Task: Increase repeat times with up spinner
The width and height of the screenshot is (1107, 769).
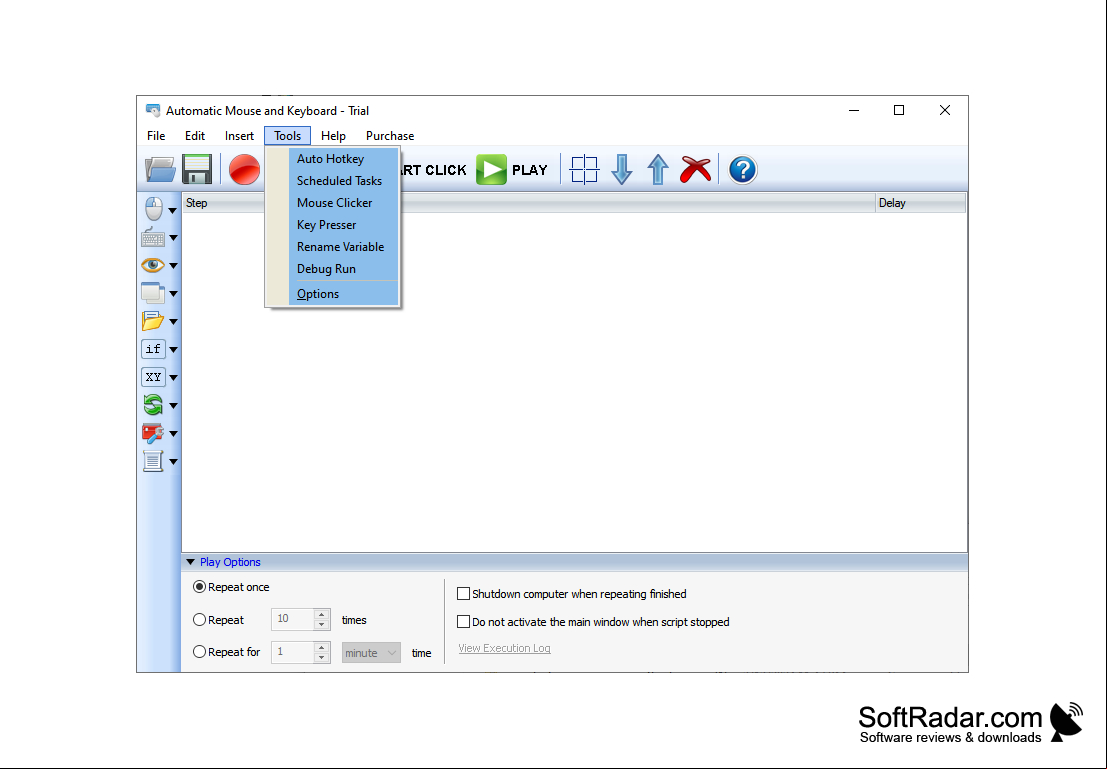Action: pos(322,614)
